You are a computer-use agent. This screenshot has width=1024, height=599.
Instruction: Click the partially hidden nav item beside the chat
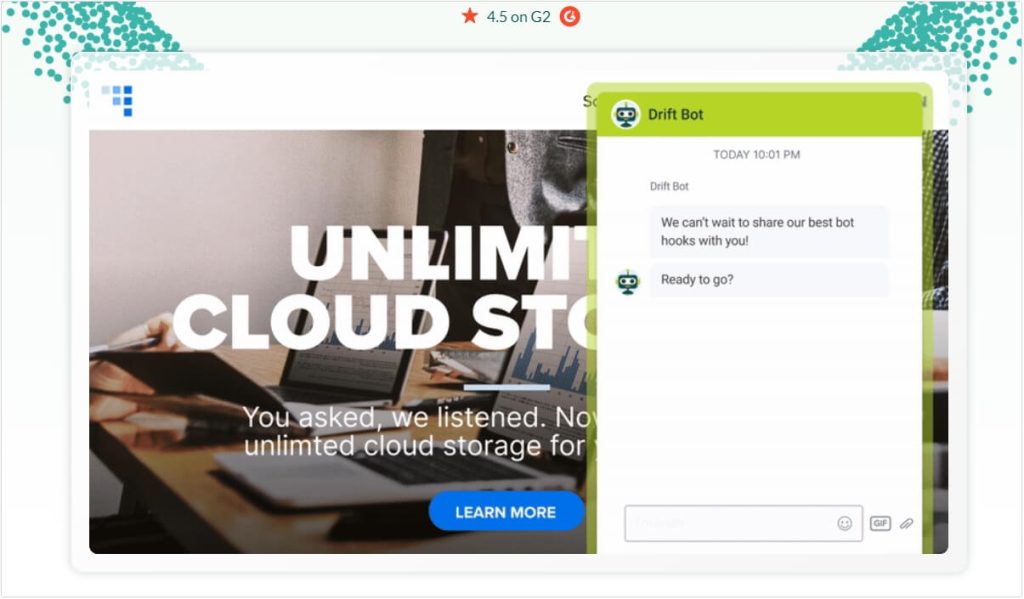[588, 101]
